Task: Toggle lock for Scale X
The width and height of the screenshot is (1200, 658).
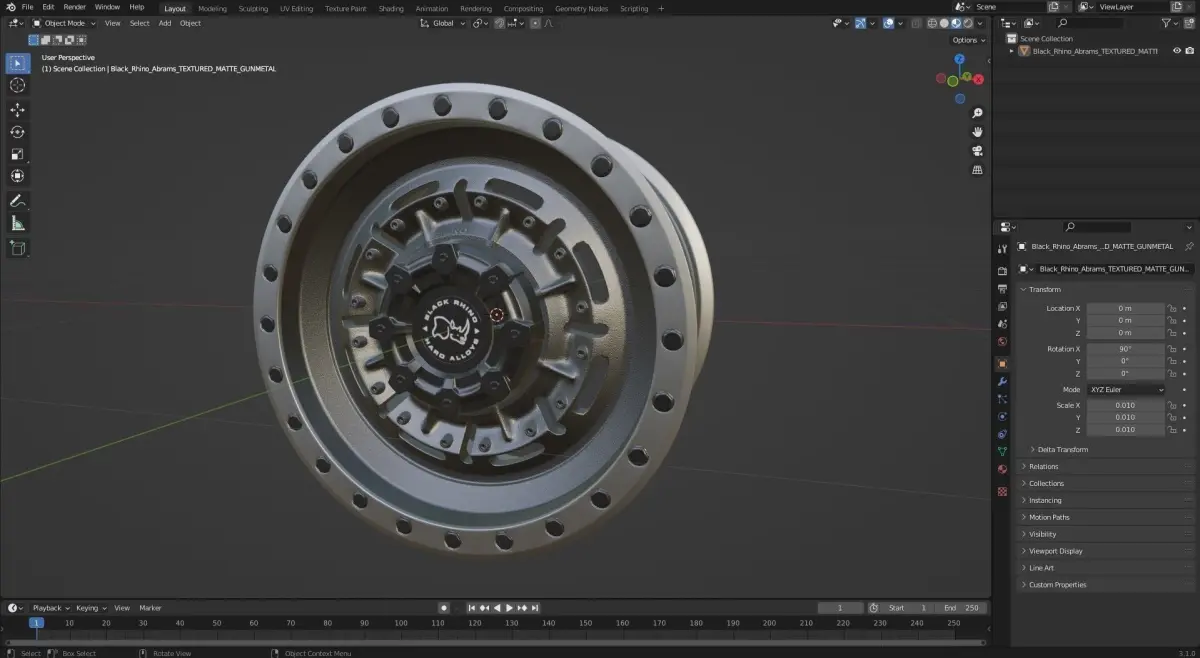Action: tap(1172, 405)
